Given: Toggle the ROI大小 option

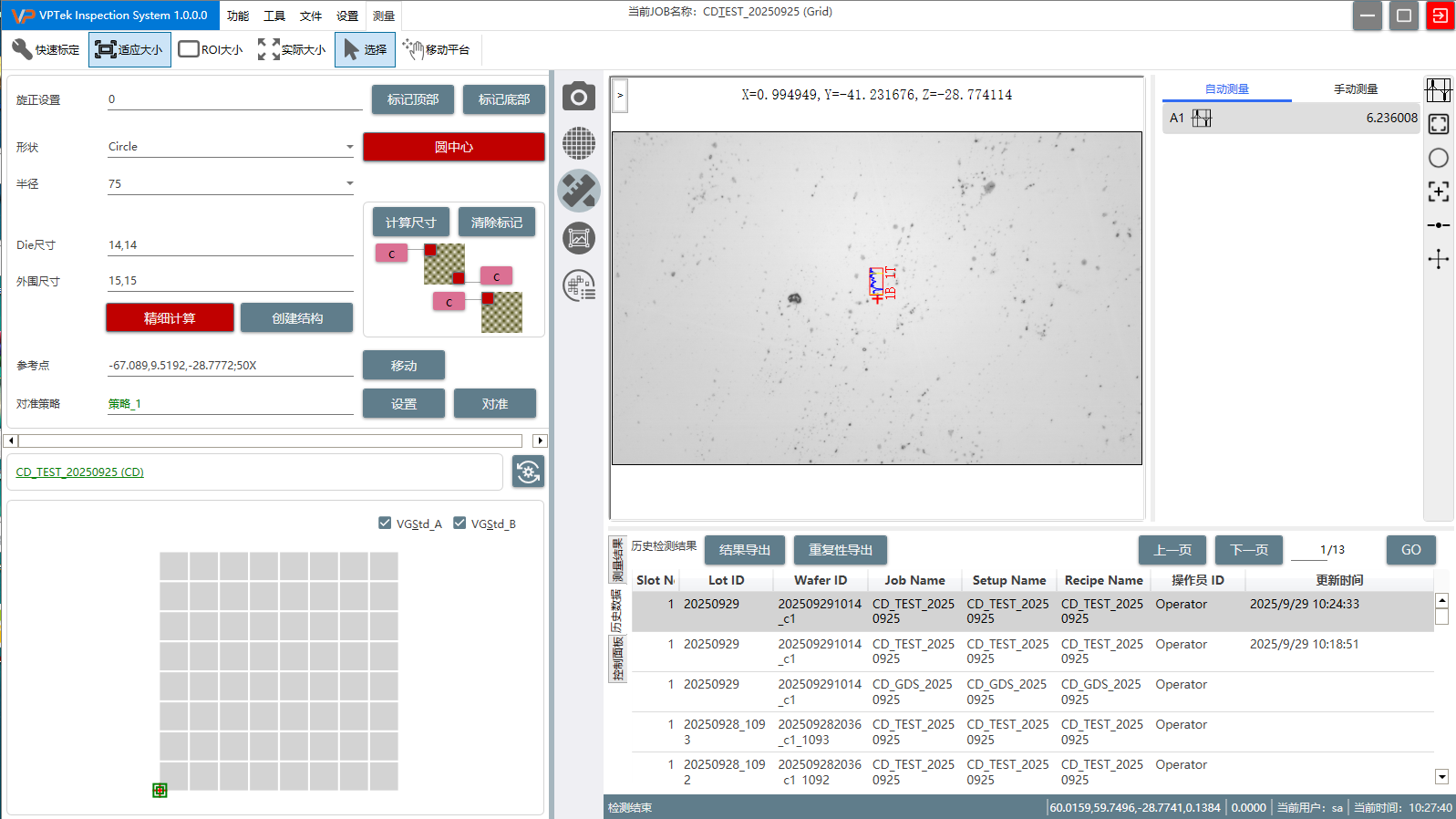Looking at the screenshot, I should click(211, 49).
